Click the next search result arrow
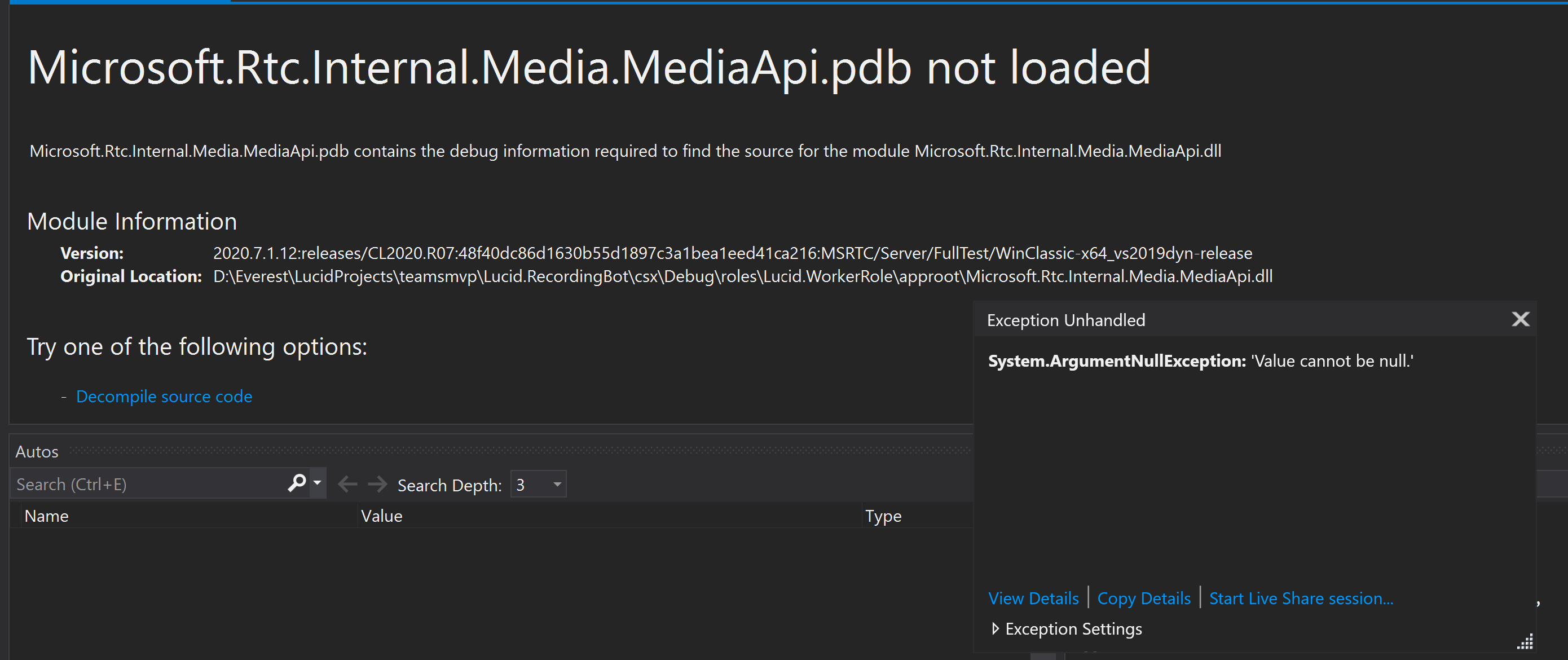The height and width of the screenshot is (660, 1568). 377,483
